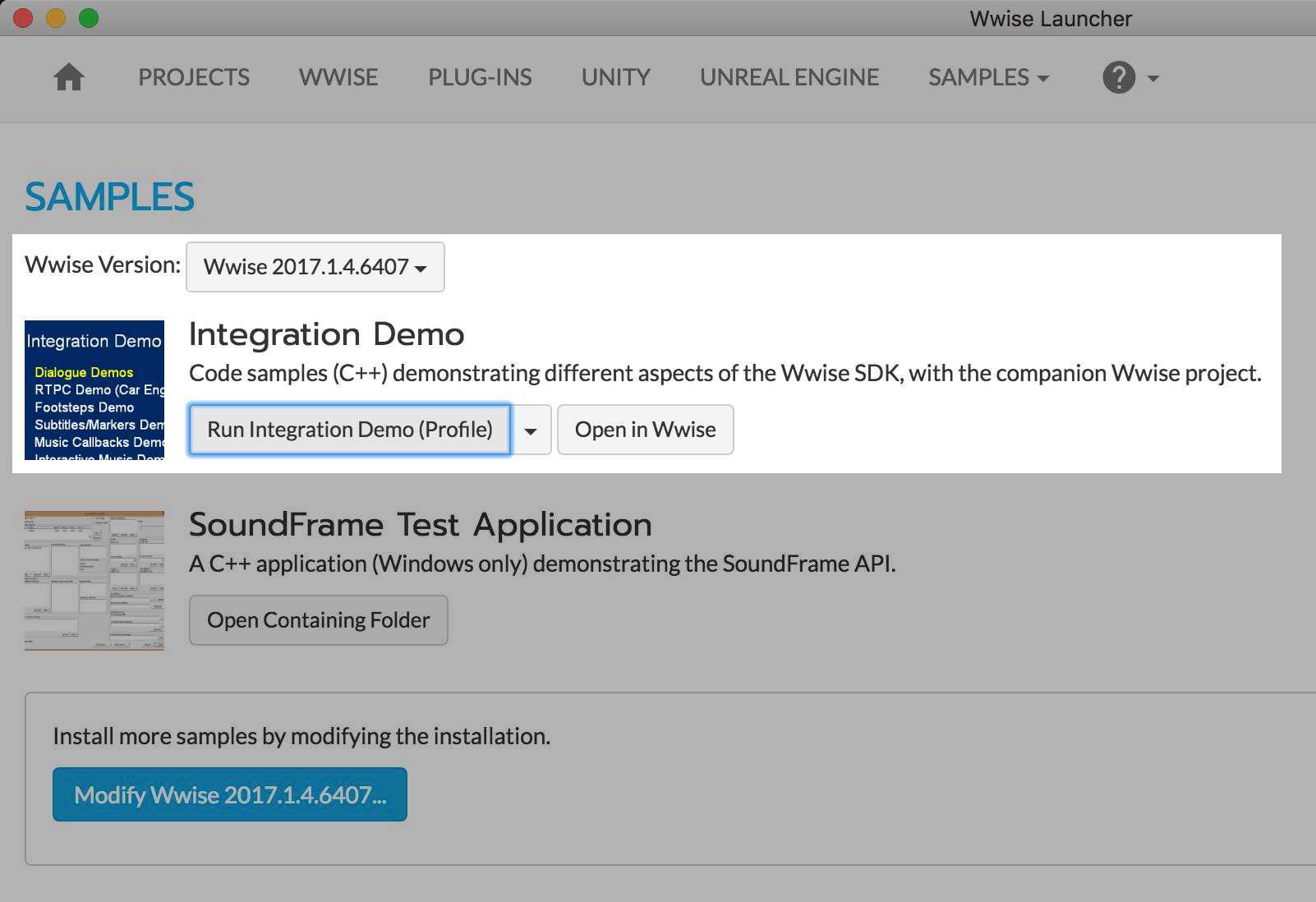This screenshot has width=1316, height=902.
Task: Minimize the window with the yellow button
Action: point(56,17)
